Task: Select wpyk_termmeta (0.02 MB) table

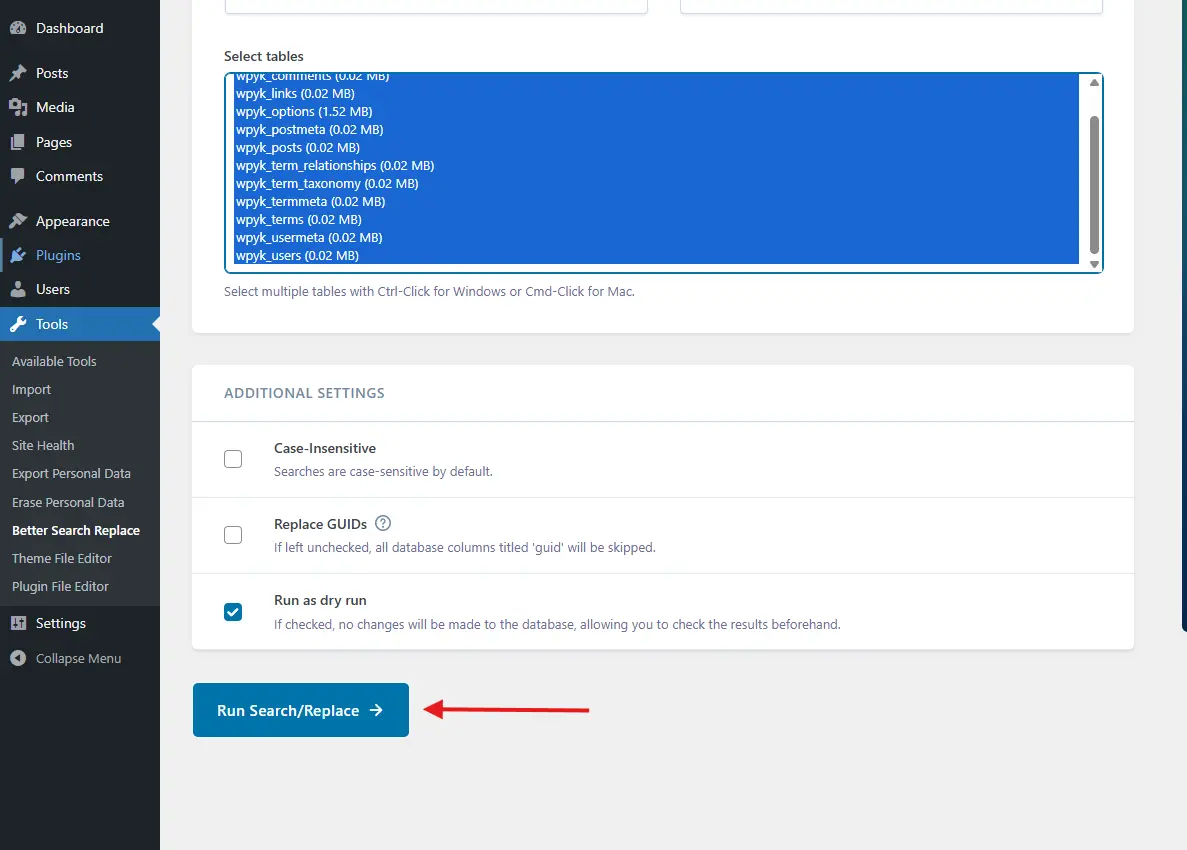Action: point(656,201)
